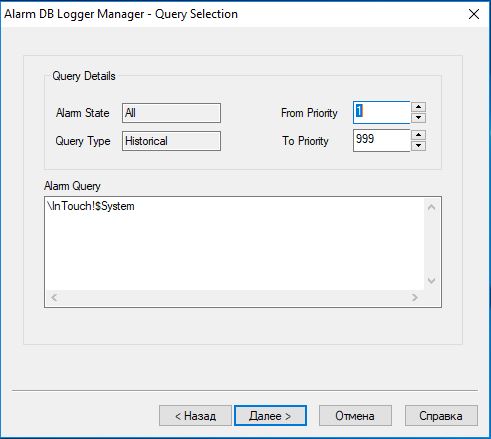
Task: Click the Alarm Query horizontal scroll right arrow
Action: 415,297
